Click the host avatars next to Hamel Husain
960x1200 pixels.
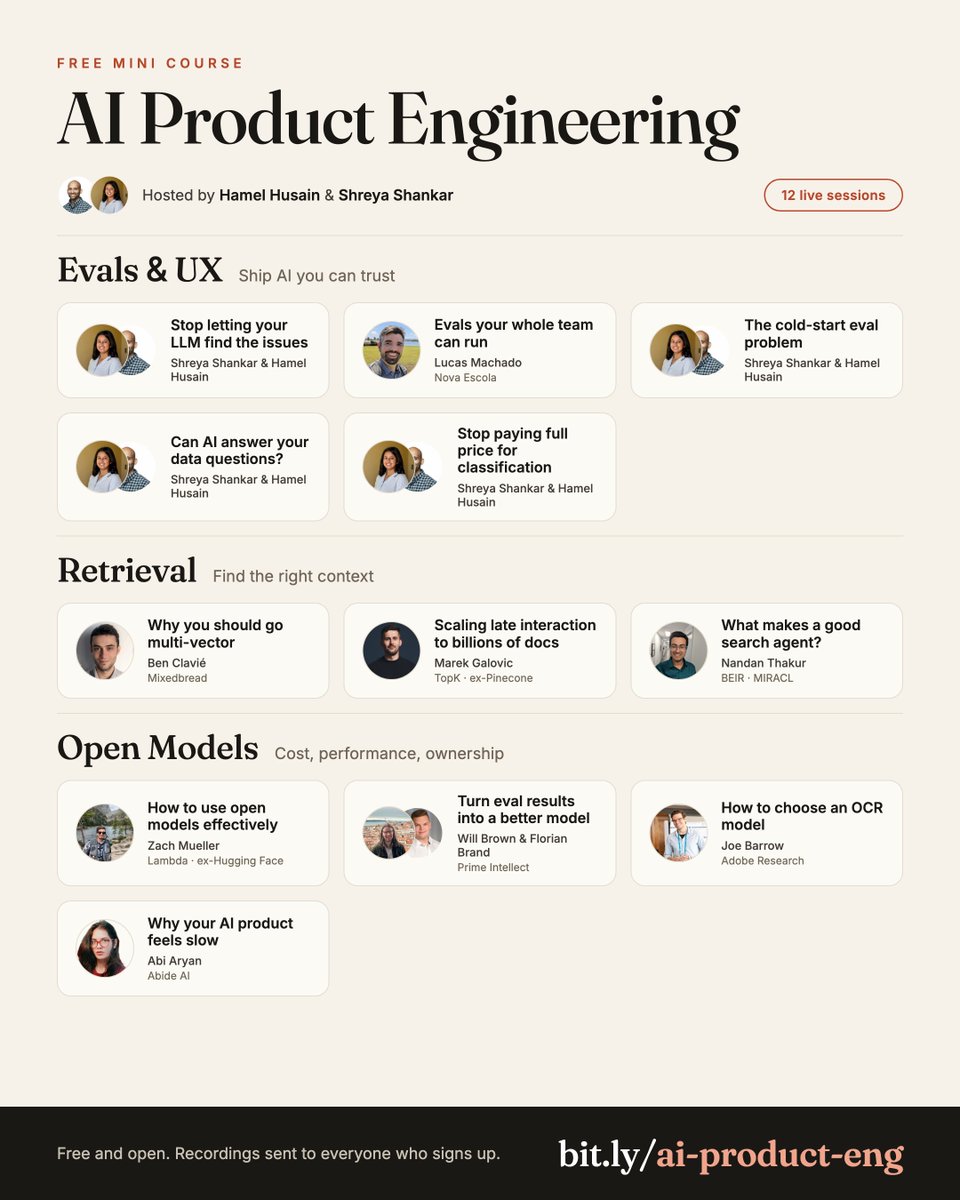click(93, 196)
